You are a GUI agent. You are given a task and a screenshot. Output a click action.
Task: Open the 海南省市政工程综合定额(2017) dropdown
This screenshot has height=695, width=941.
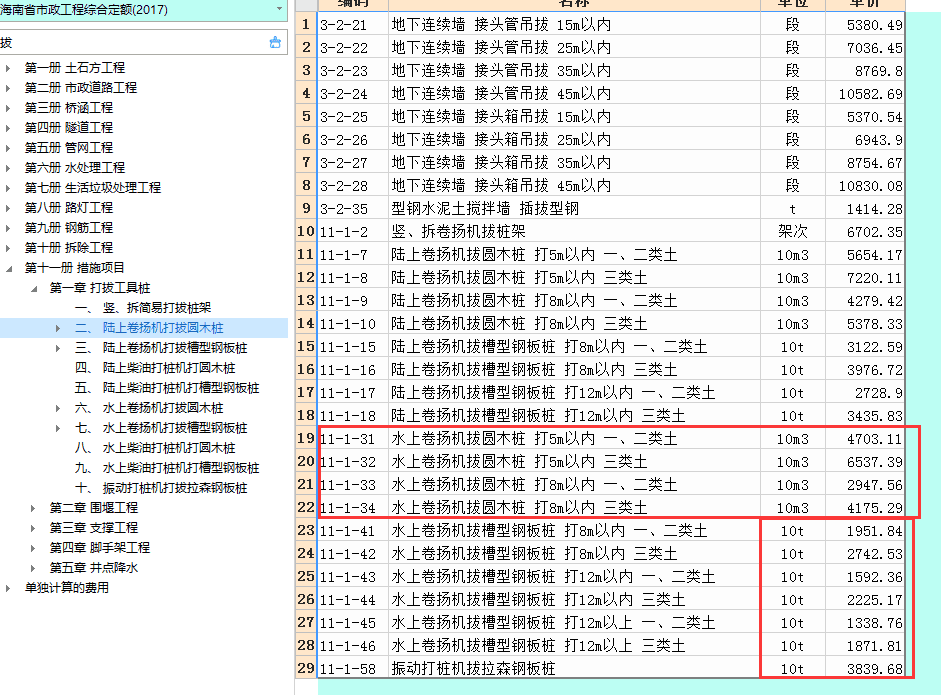279,9
